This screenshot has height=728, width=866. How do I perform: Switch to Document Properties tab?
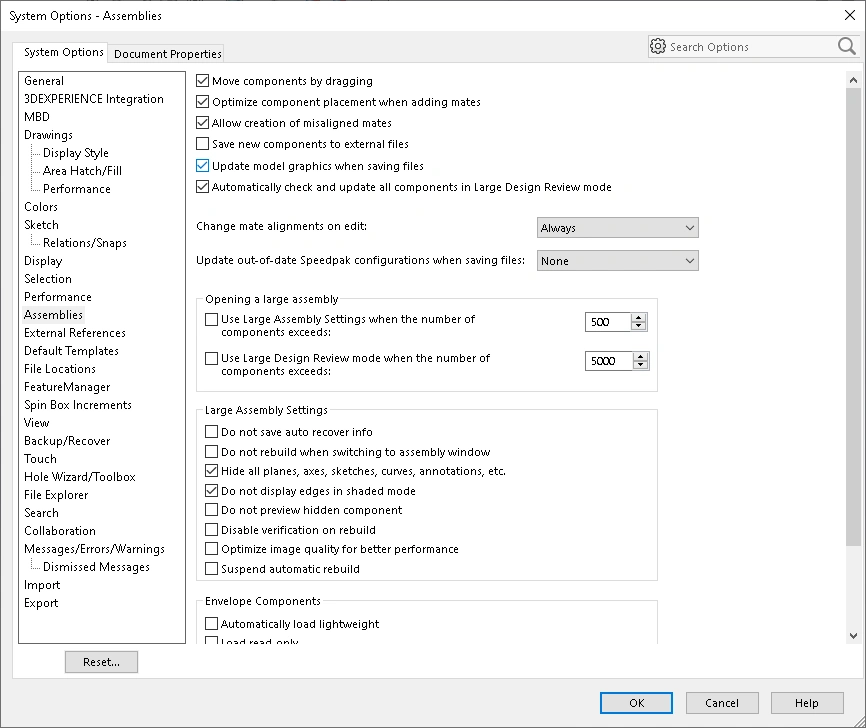[x=168, y=54]
